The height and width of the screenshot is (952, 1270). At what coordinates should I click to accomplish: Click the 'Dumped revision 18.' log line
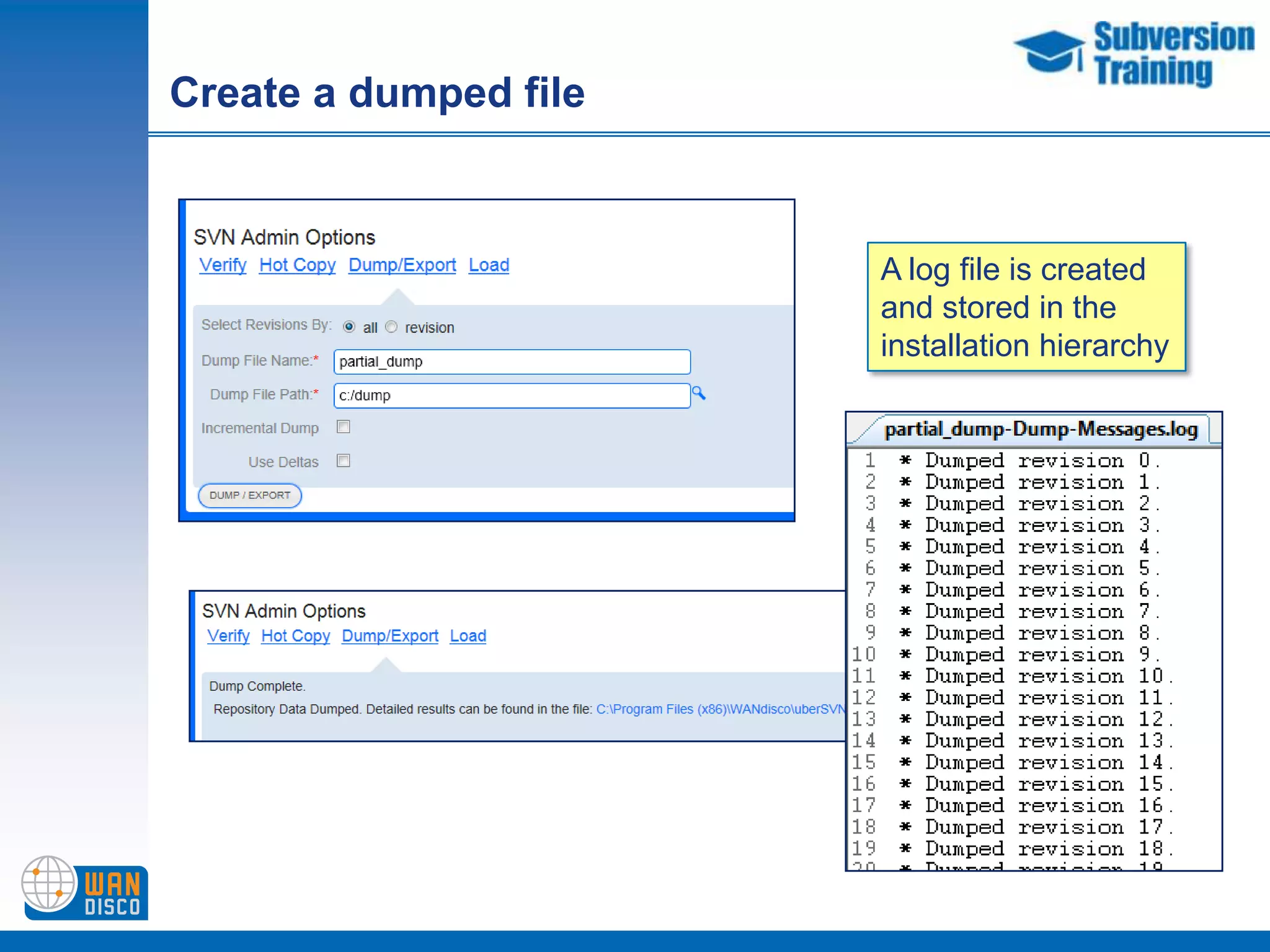click(1036, 848)
